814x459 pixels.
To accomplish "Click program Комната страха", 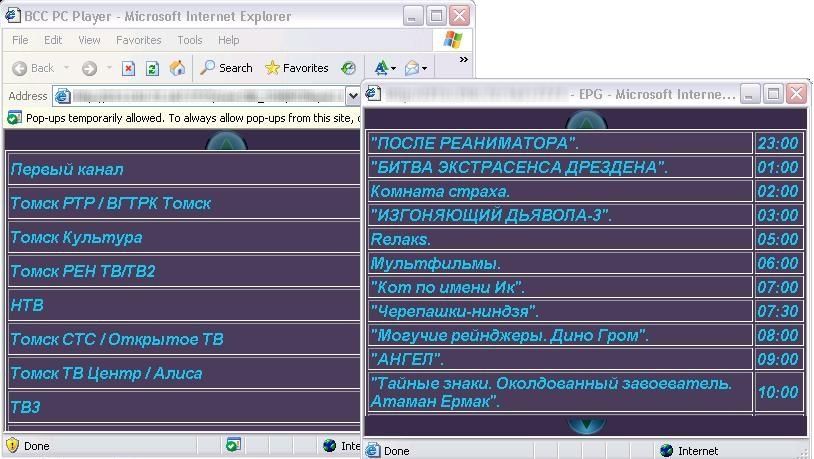I will click(x=560, y=191).
